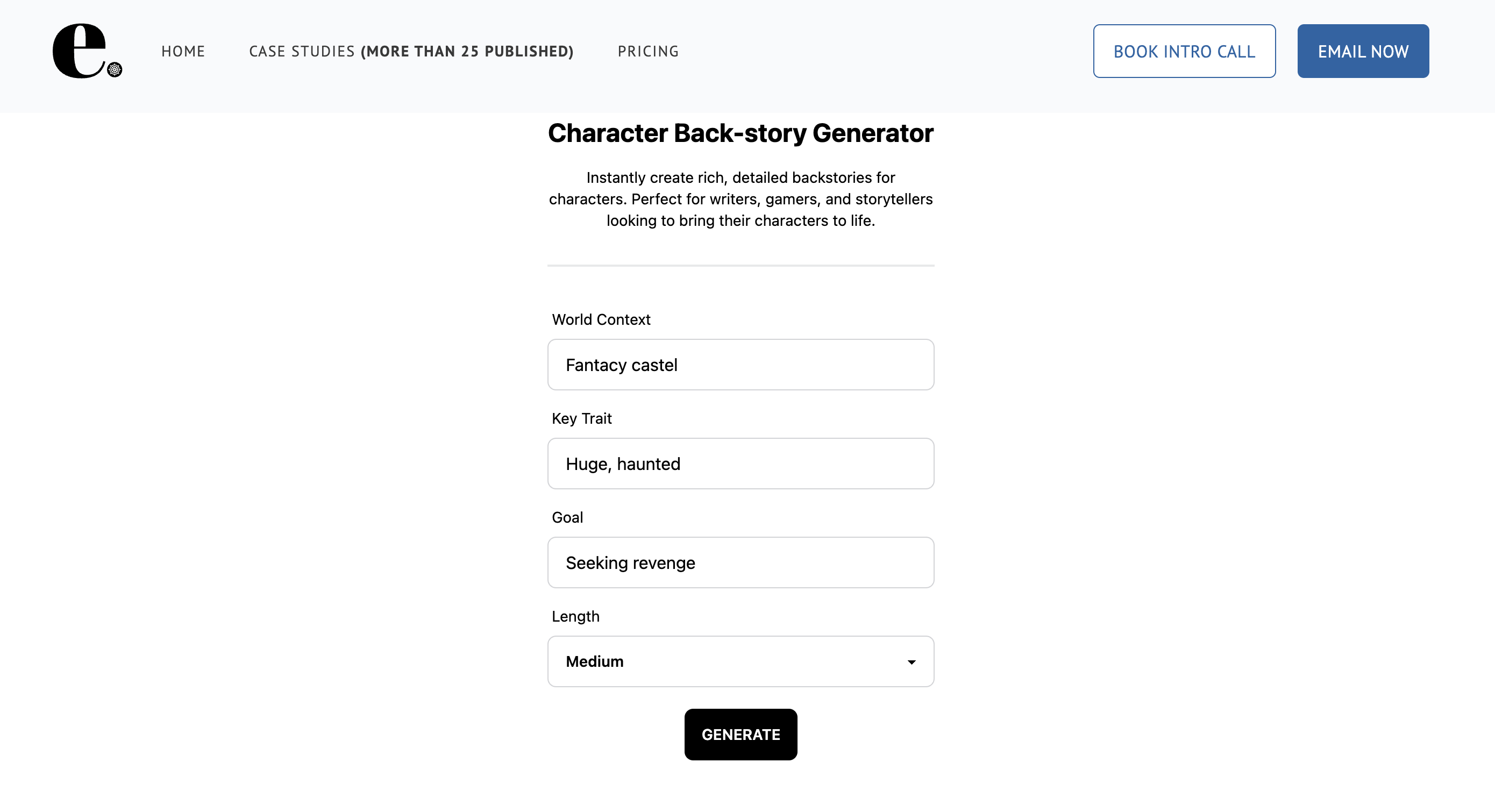Click the small gear mark beside the logo
The image size is (1495, 812).
tap(116, 71)
